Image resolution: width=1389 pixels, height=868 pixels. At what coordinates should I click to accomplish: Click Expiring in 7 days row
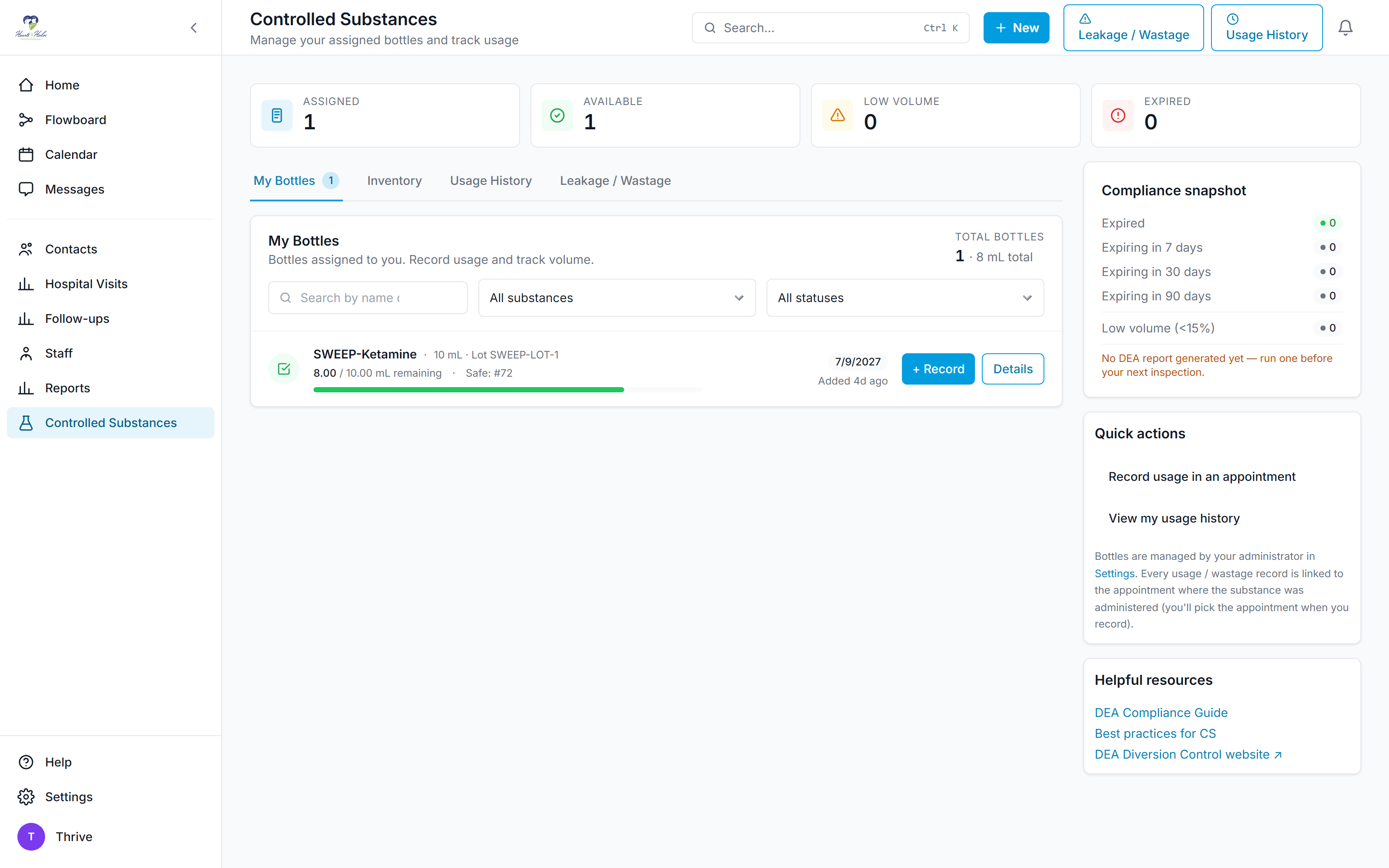[x=1221, y=247]
